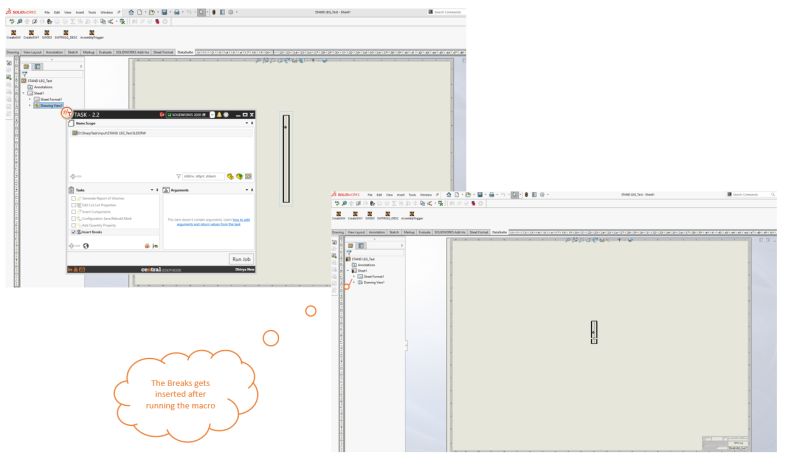The image size is (800, 474).
Task: Tick the Add Quantity Property task checkbox
Action: pyautogui.click(x=73, y=225)
